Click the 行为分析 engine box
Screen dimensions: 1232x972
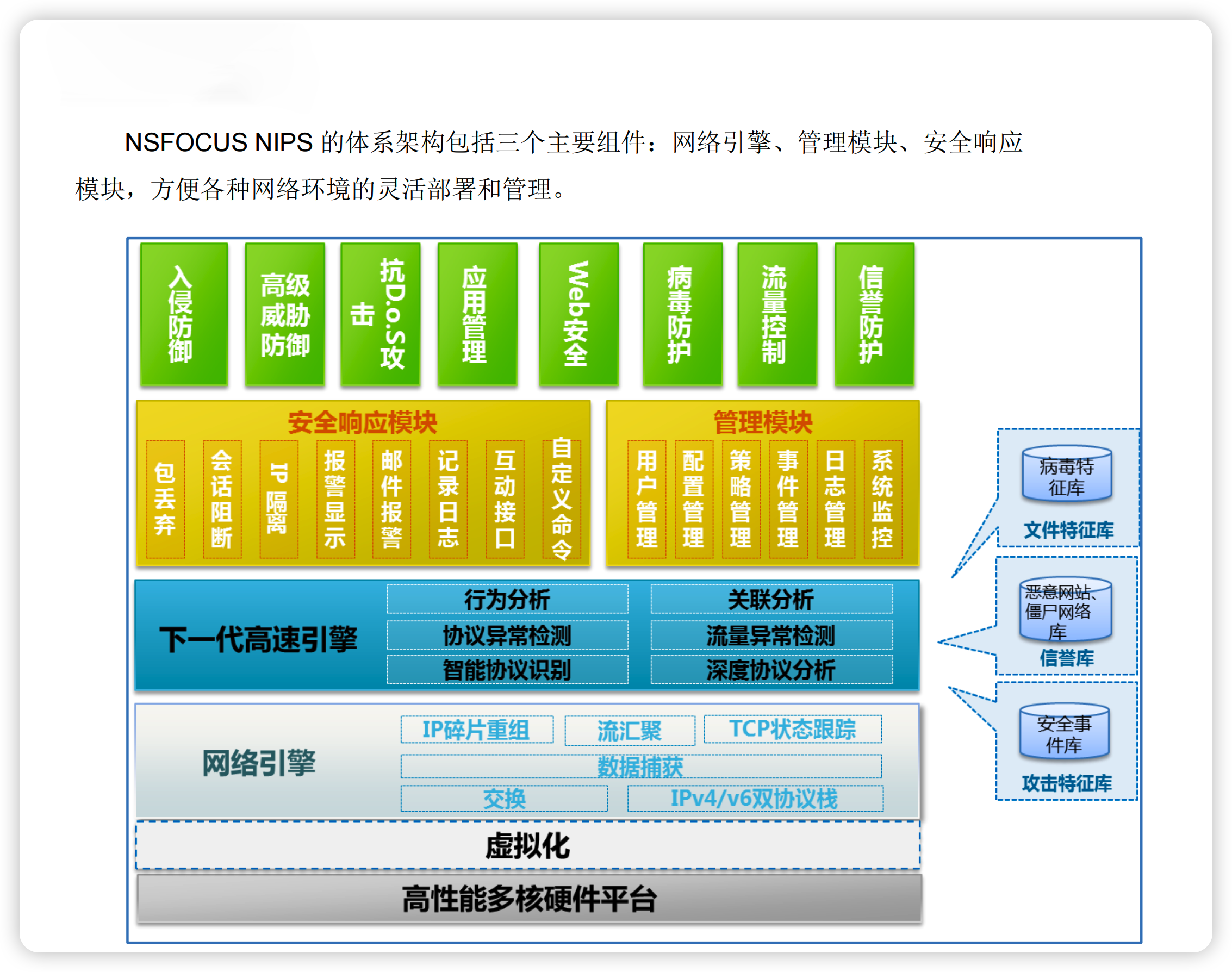[x=507, y=599]
